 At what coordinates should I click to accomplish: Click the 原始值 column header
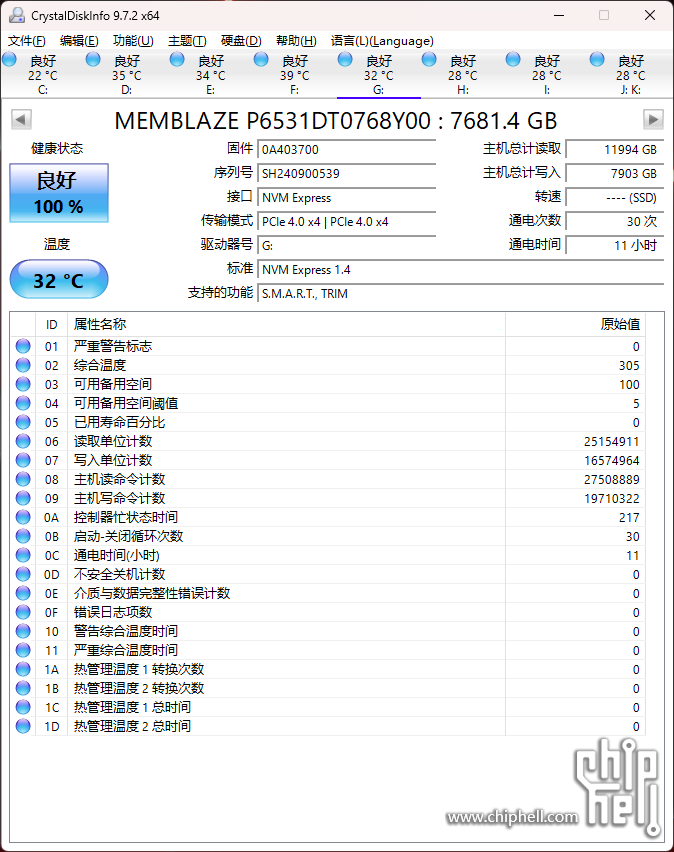click(x=575, y=324)
